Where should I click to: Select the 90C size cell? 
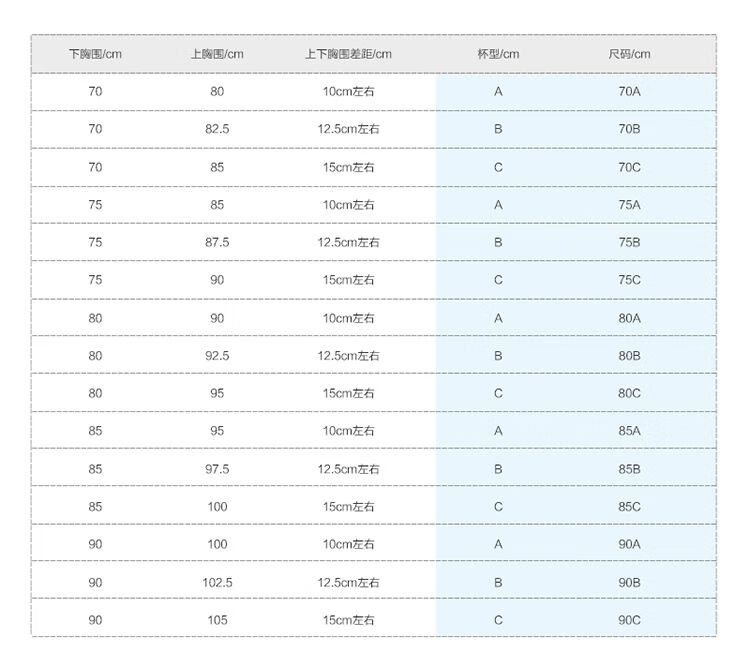(629, 620)
